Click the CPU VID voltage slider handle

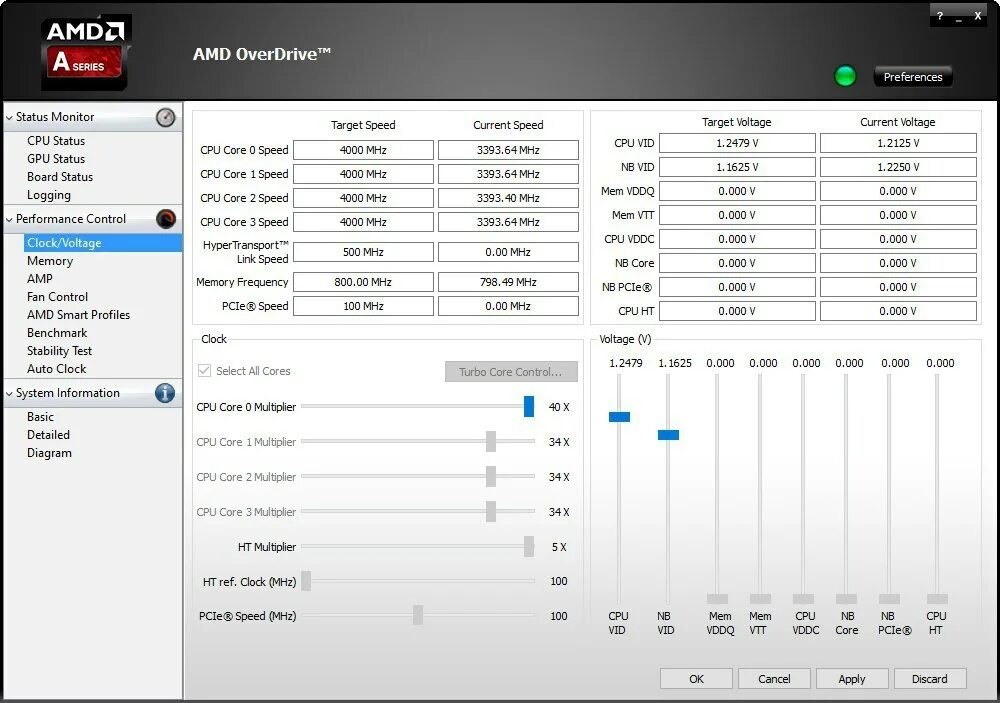tap(619, 417)
